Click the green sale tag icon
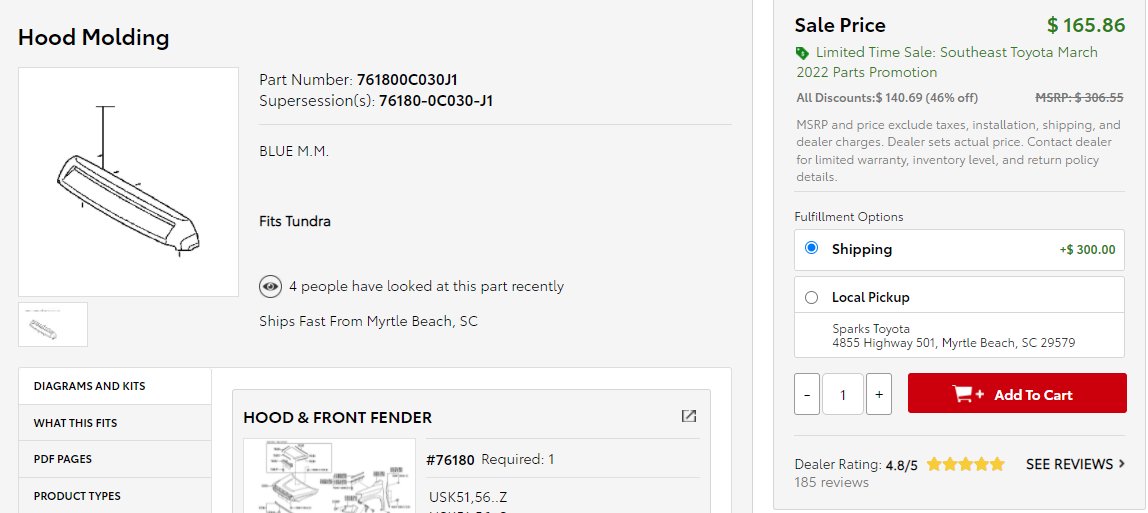This screenshot has width=1148, height=513. 802,53
